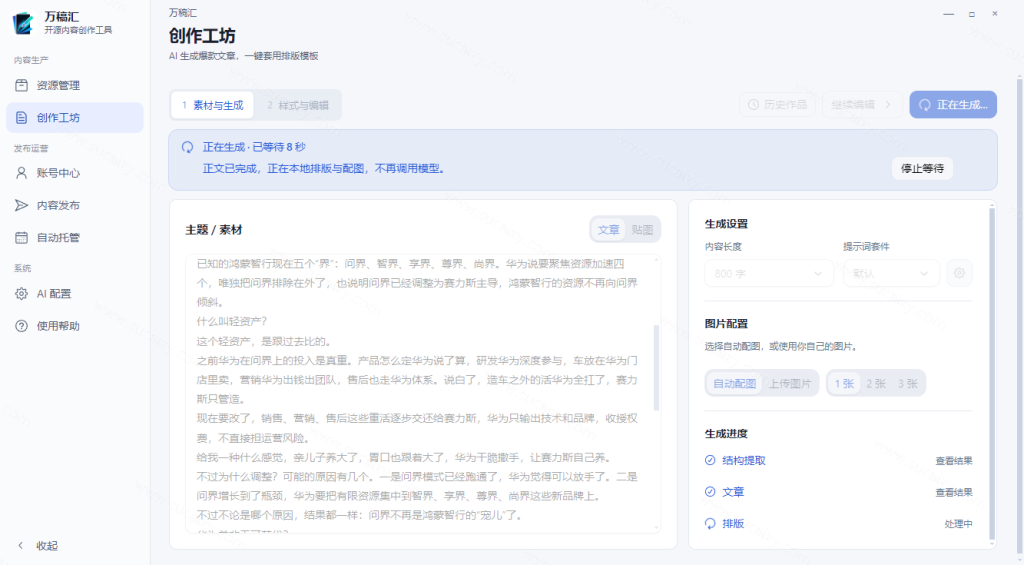Click the 文章 progress check icon
This screenshot has width=1024, height=565.
pos(710,492)
